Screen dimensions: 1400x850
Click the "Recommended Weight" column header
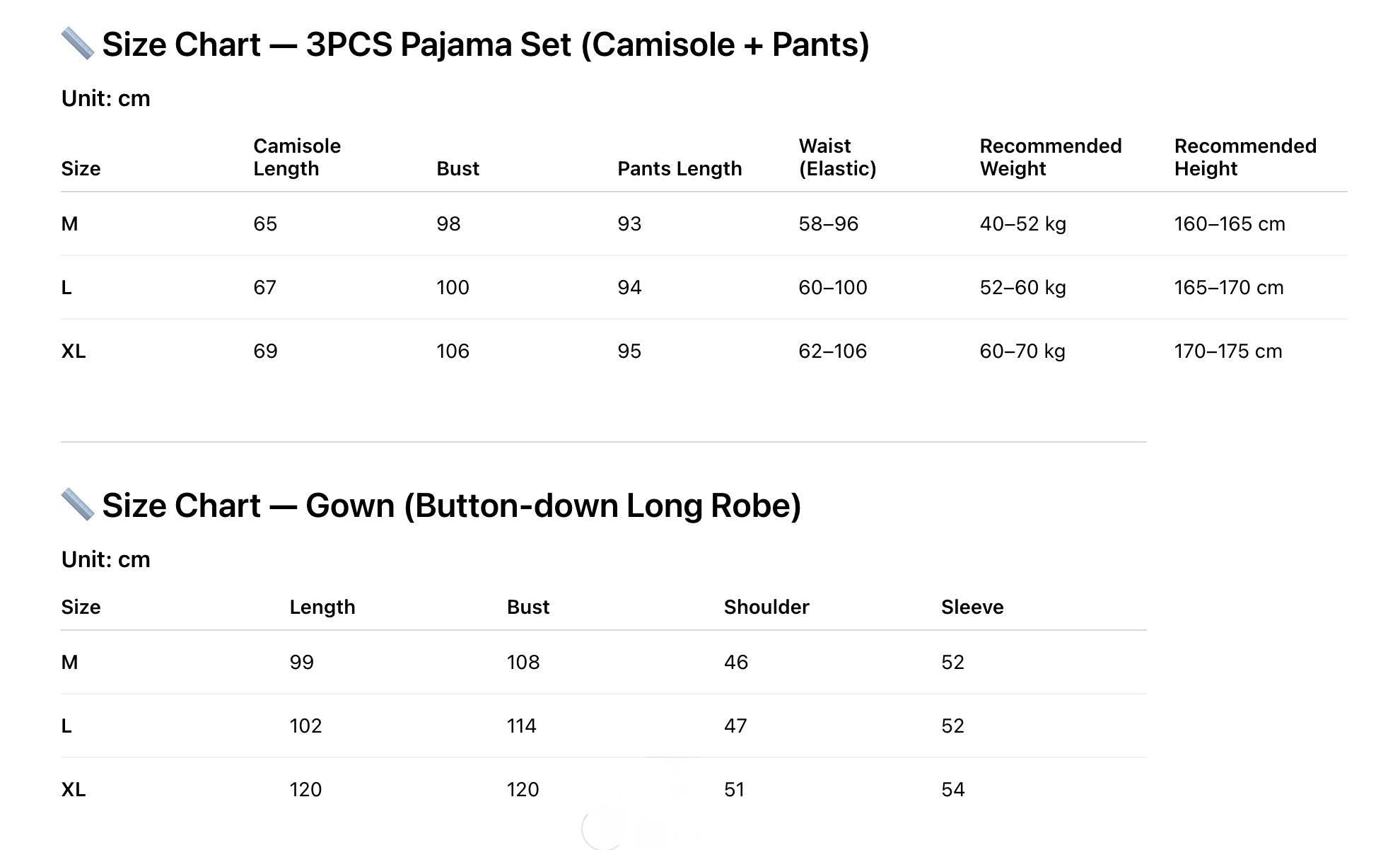pyautogui.click(x=1050, y=157)
